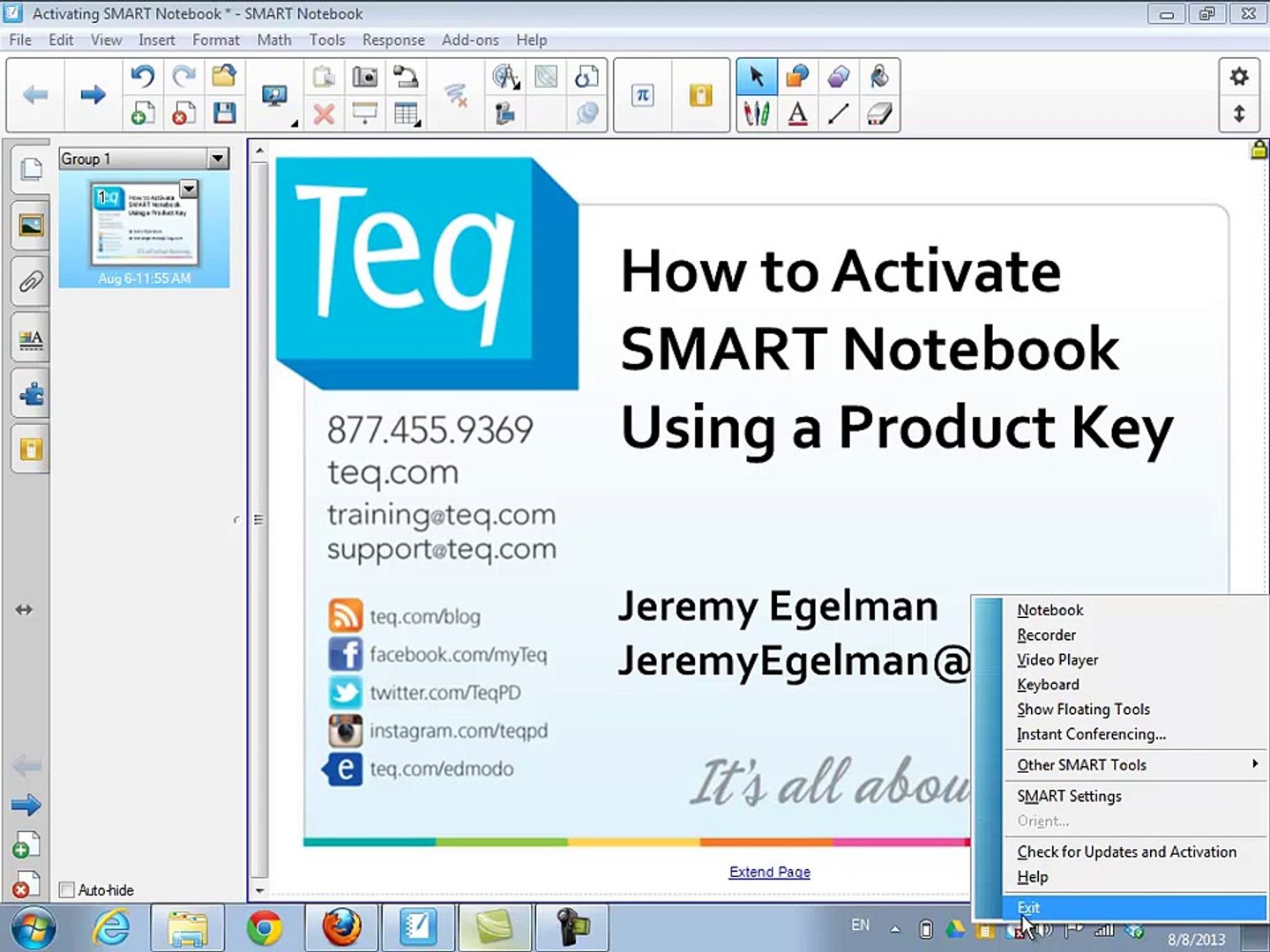Click the Undo arrow icon
The width and height of the screenshot is (1270, 952).
click(141, 77)
